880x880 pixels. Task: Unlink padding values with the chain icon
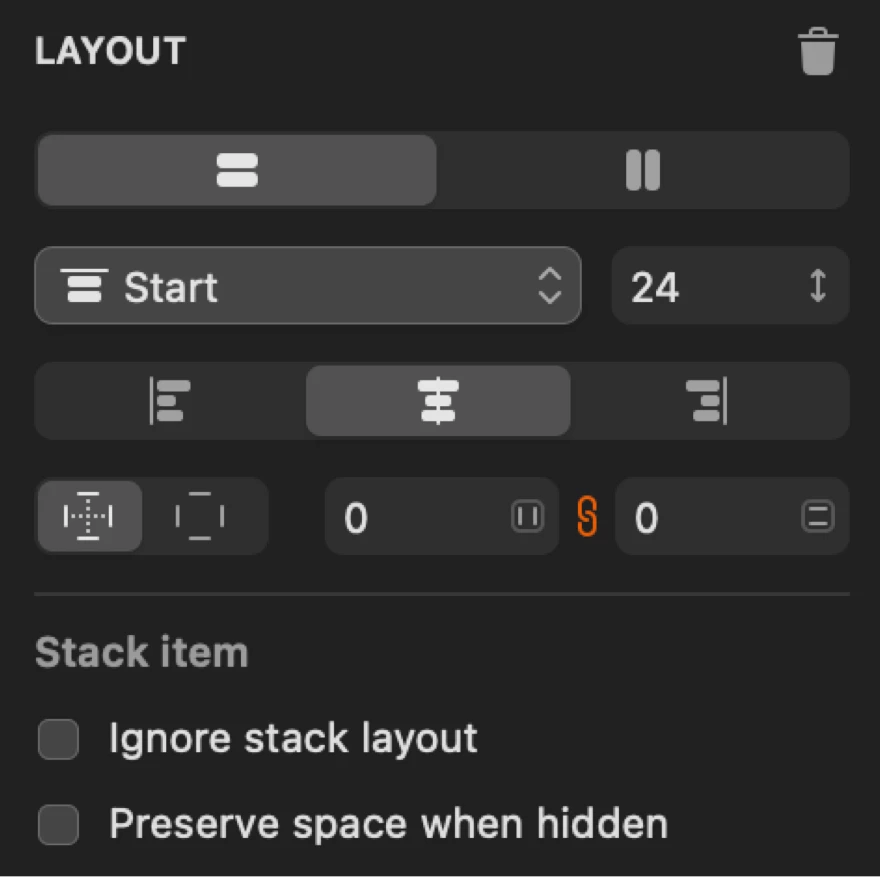point(589,517)
